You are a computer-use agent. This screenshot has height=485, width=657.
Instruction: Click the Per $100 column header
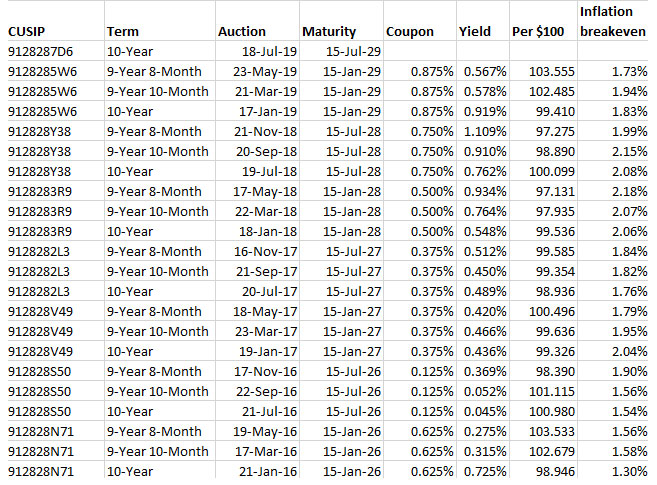pyautogui.click(x=536, y=32)
